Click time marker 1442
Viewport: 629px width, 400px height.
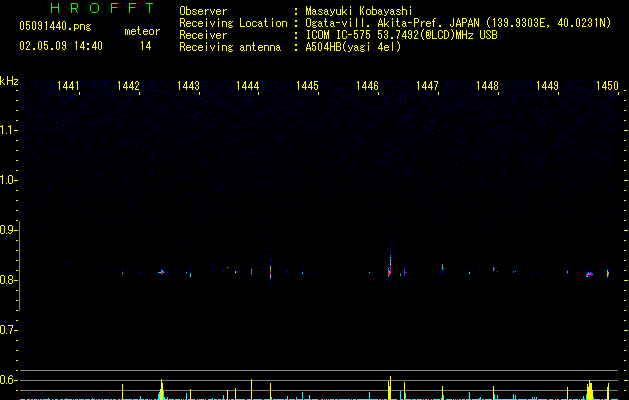(x=128, y=86)
